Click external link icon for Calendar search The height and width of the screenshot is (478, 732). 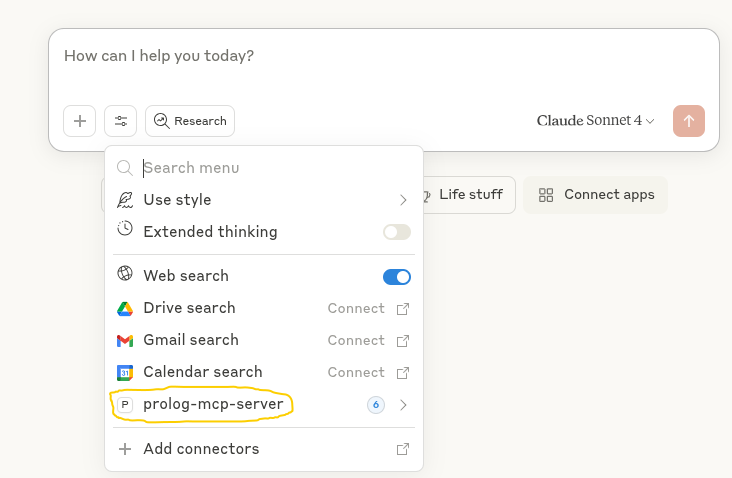pos(403,373)
